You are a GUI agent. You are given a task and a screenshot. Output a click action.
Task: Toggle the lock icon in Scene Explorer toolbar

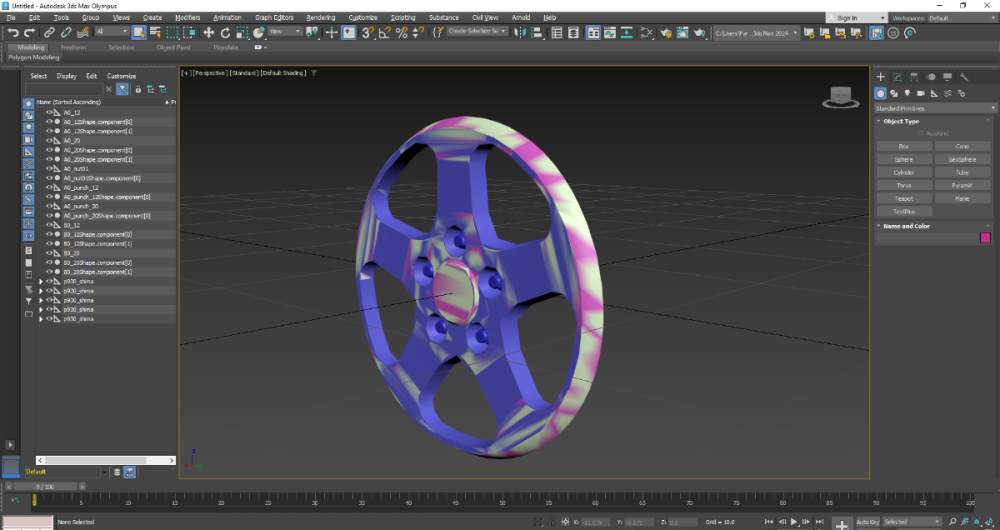coord(138,89)
